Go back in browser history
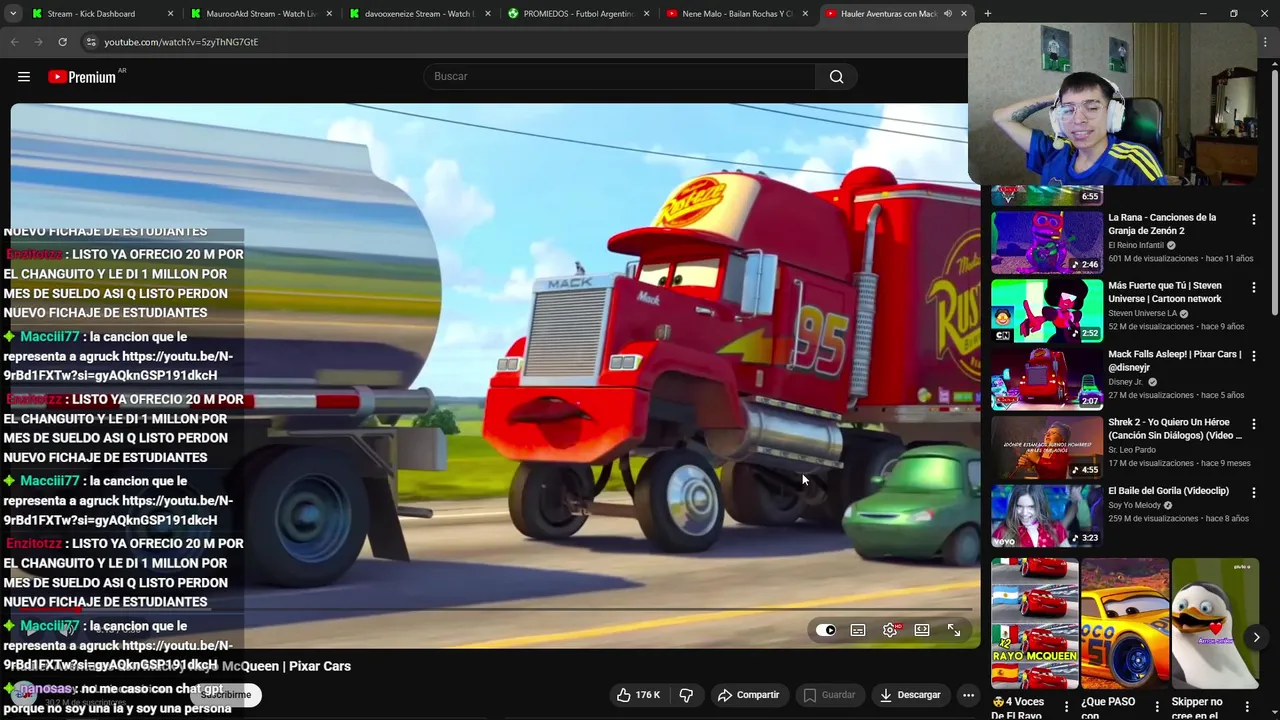Viewport: 1280px width, 720px height. 14,42
